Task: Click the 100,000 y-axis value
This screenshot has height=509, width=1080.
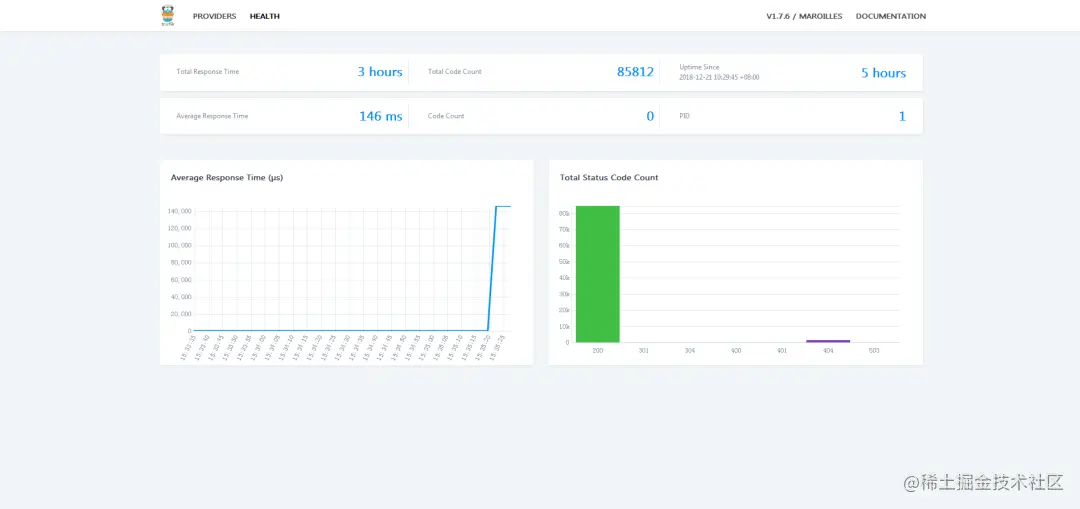Action: tap(179, 245)
